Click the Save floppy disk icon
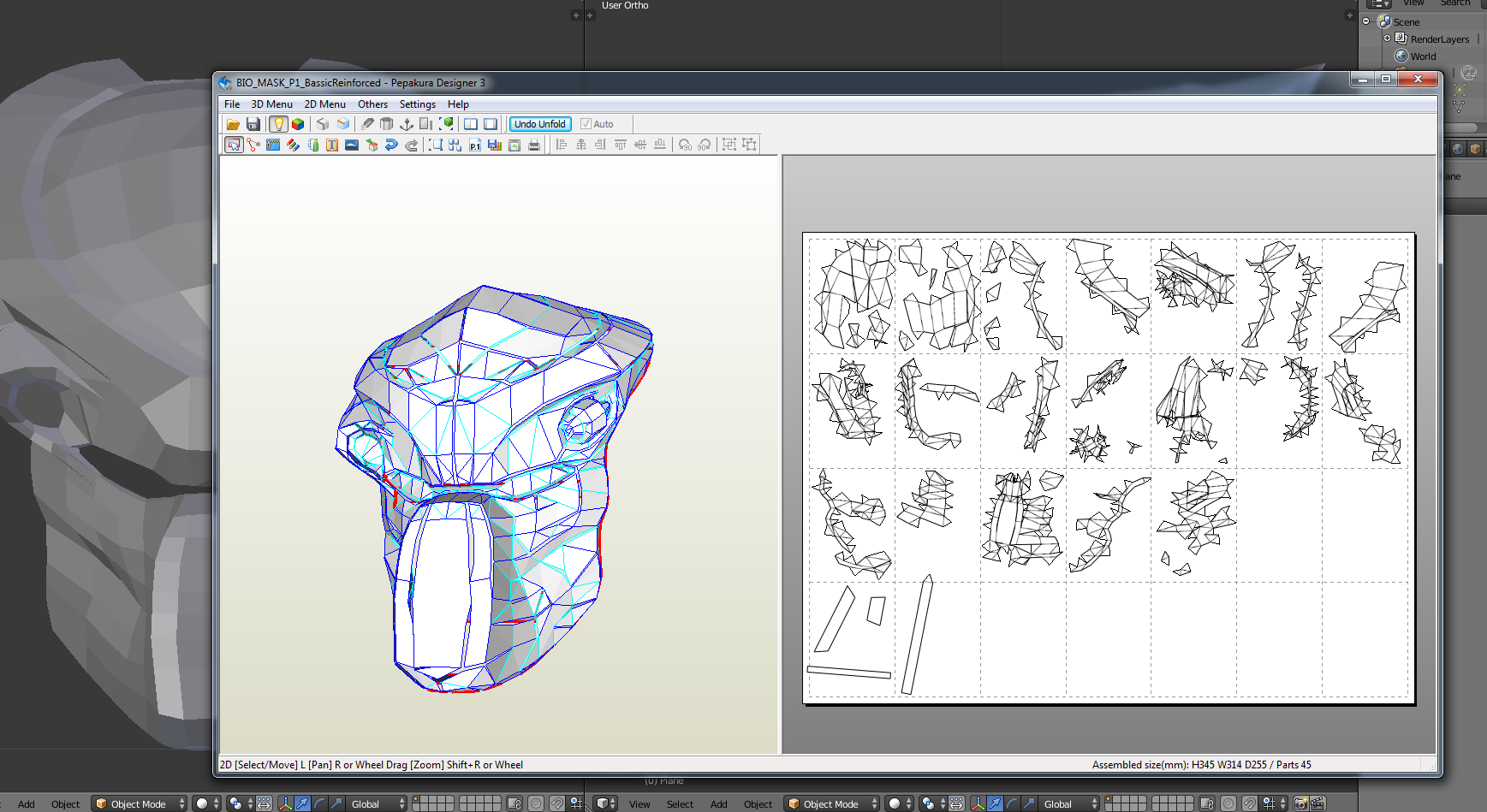The height and width of the screenshot is (812, 1487). pyautogui.click(x=253, y=124)
